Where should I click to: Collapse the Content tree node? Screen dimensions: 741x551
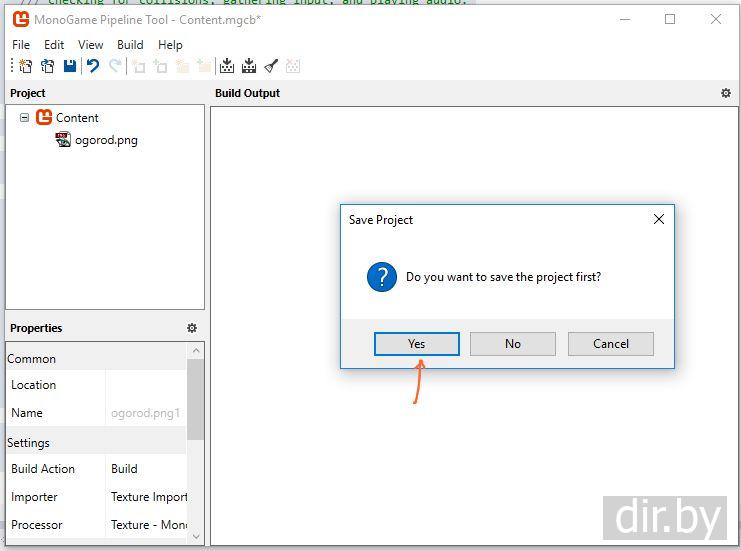pyautogui.click(x=25, y=117)
